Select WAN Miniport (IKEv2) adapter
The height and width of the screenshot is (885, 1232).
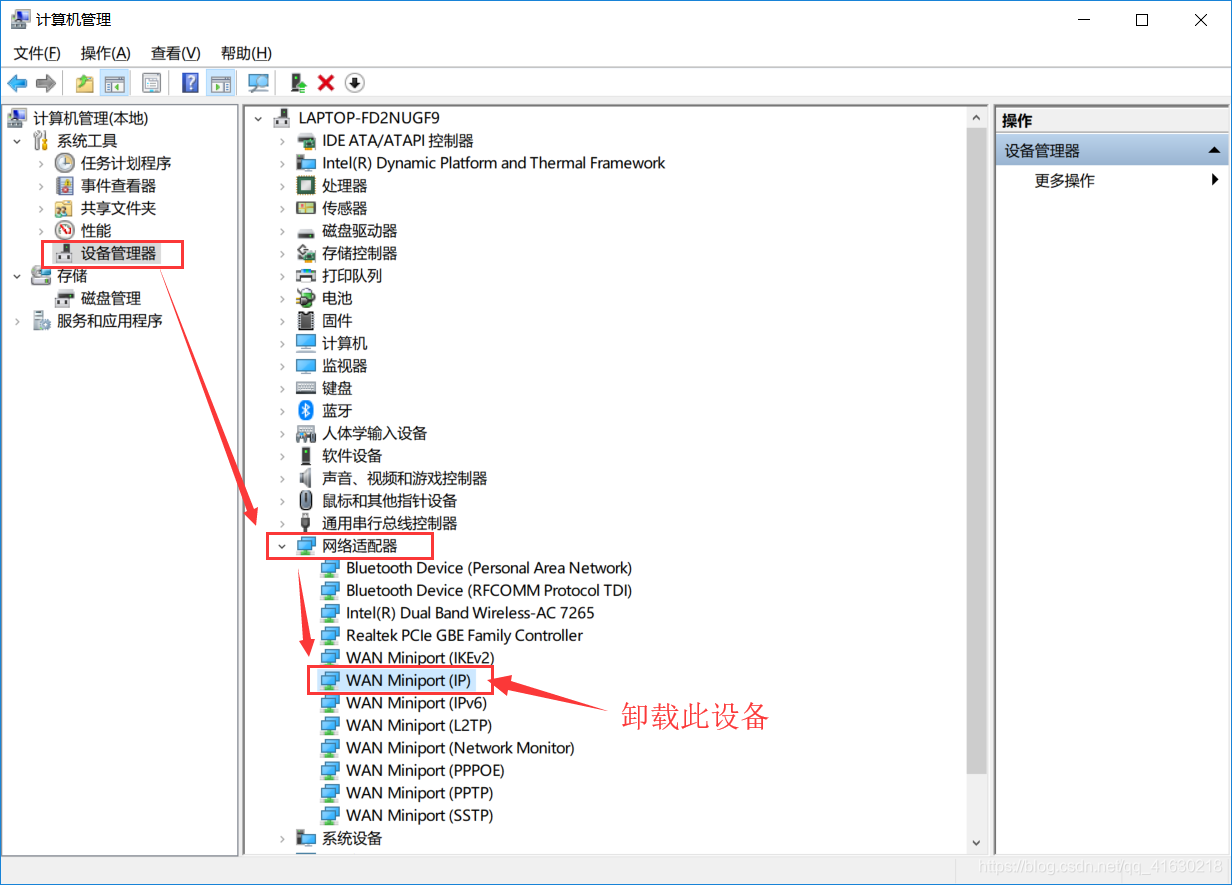420,658
